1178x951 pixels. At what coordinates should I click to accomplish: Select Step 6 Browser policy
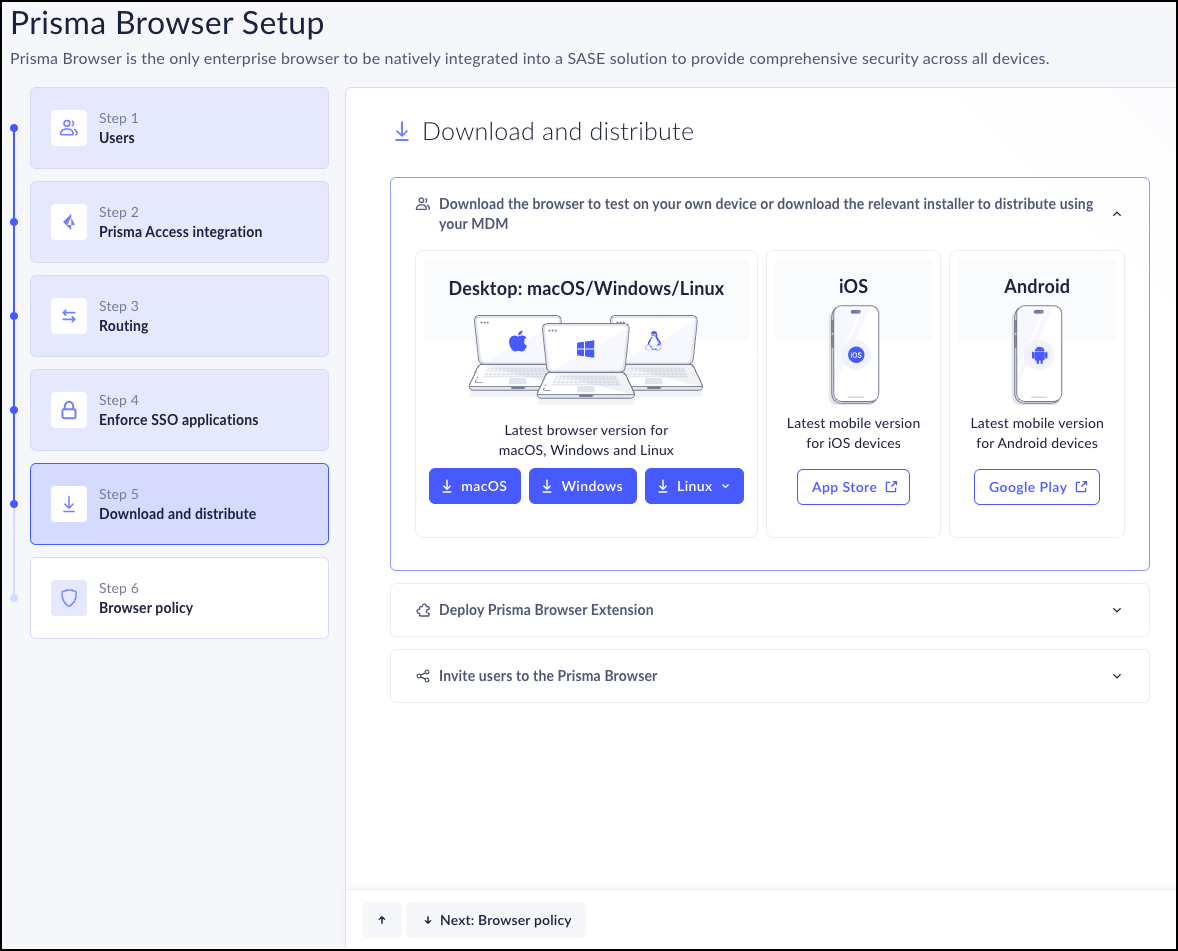pyautogui.click(x=179, y=598)
